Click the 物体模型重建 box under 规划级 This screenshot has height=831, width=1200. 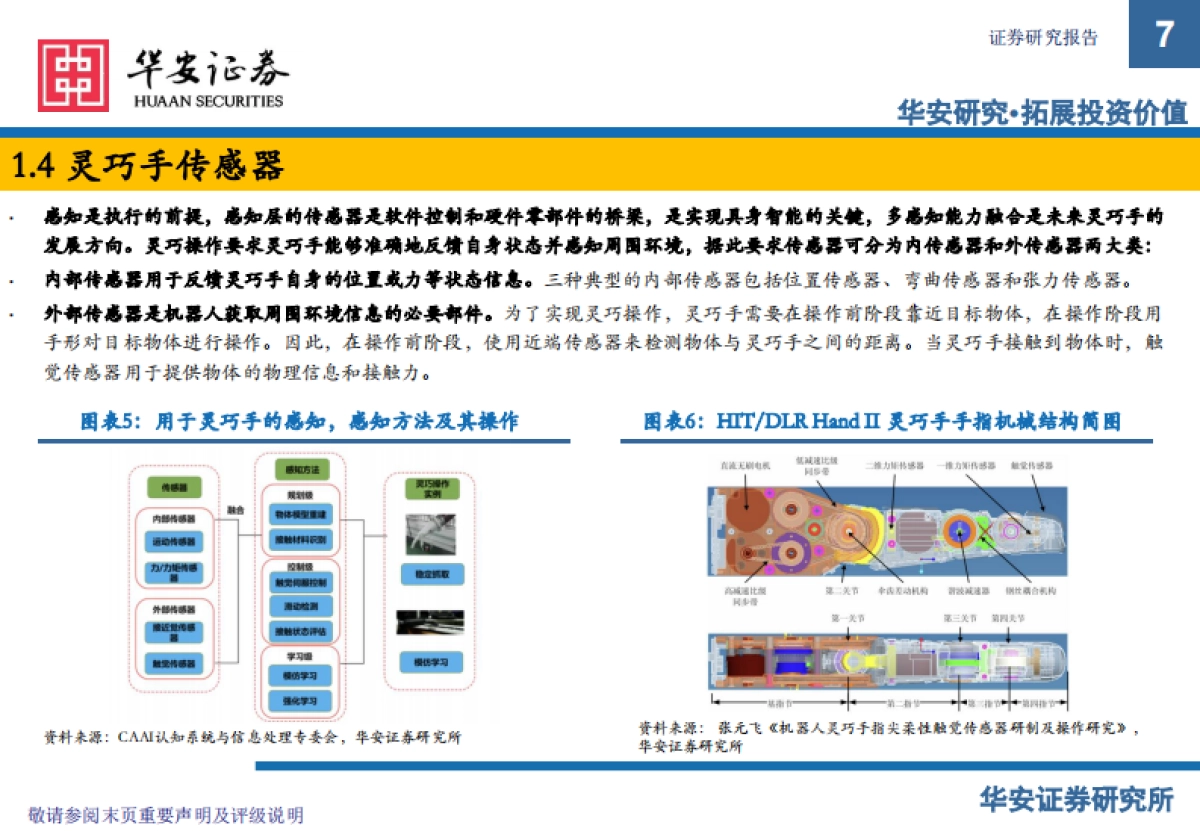coord(300,515)
